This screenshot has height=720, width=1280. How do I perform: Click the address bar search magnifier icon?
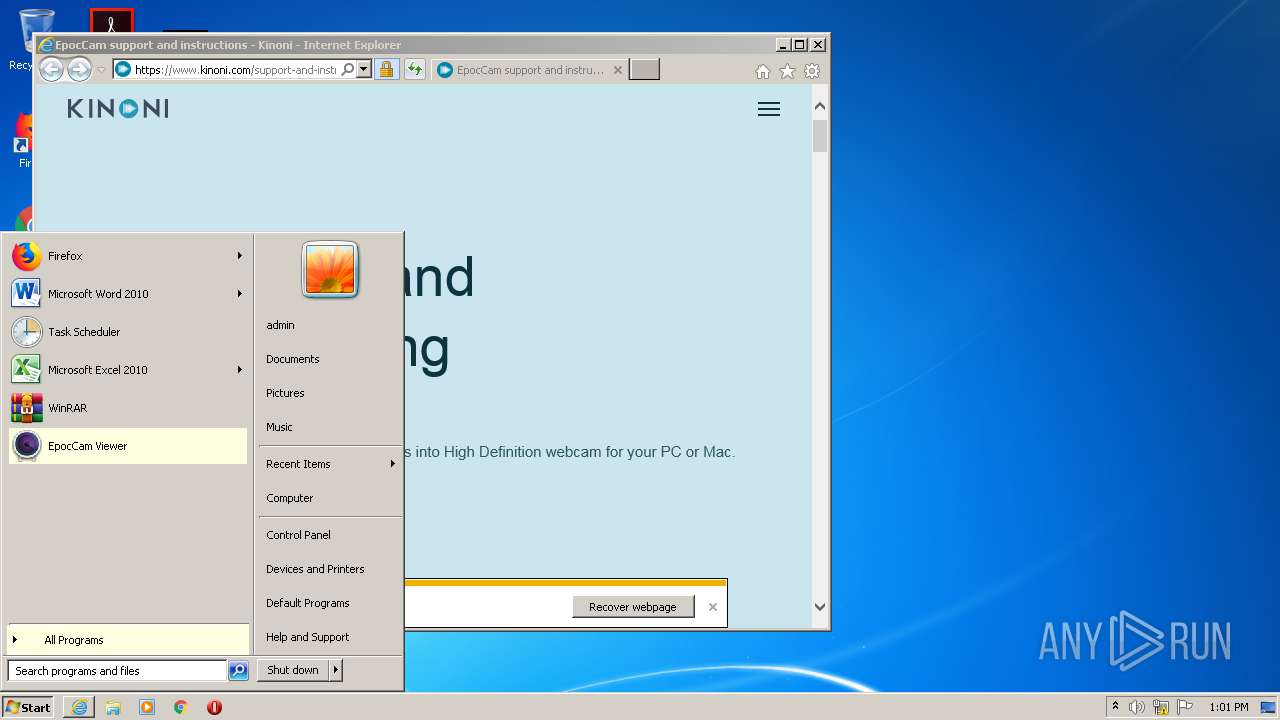point(347,70)
